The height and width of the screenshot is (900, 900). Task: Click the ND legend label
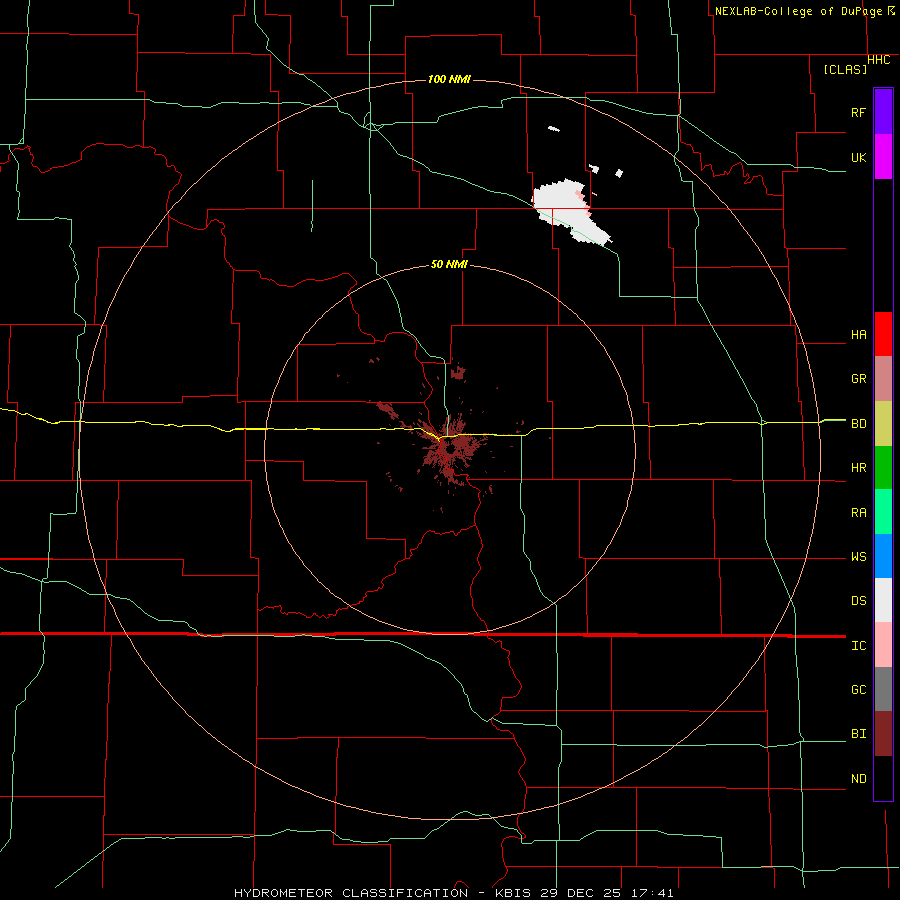pos(858,779)
